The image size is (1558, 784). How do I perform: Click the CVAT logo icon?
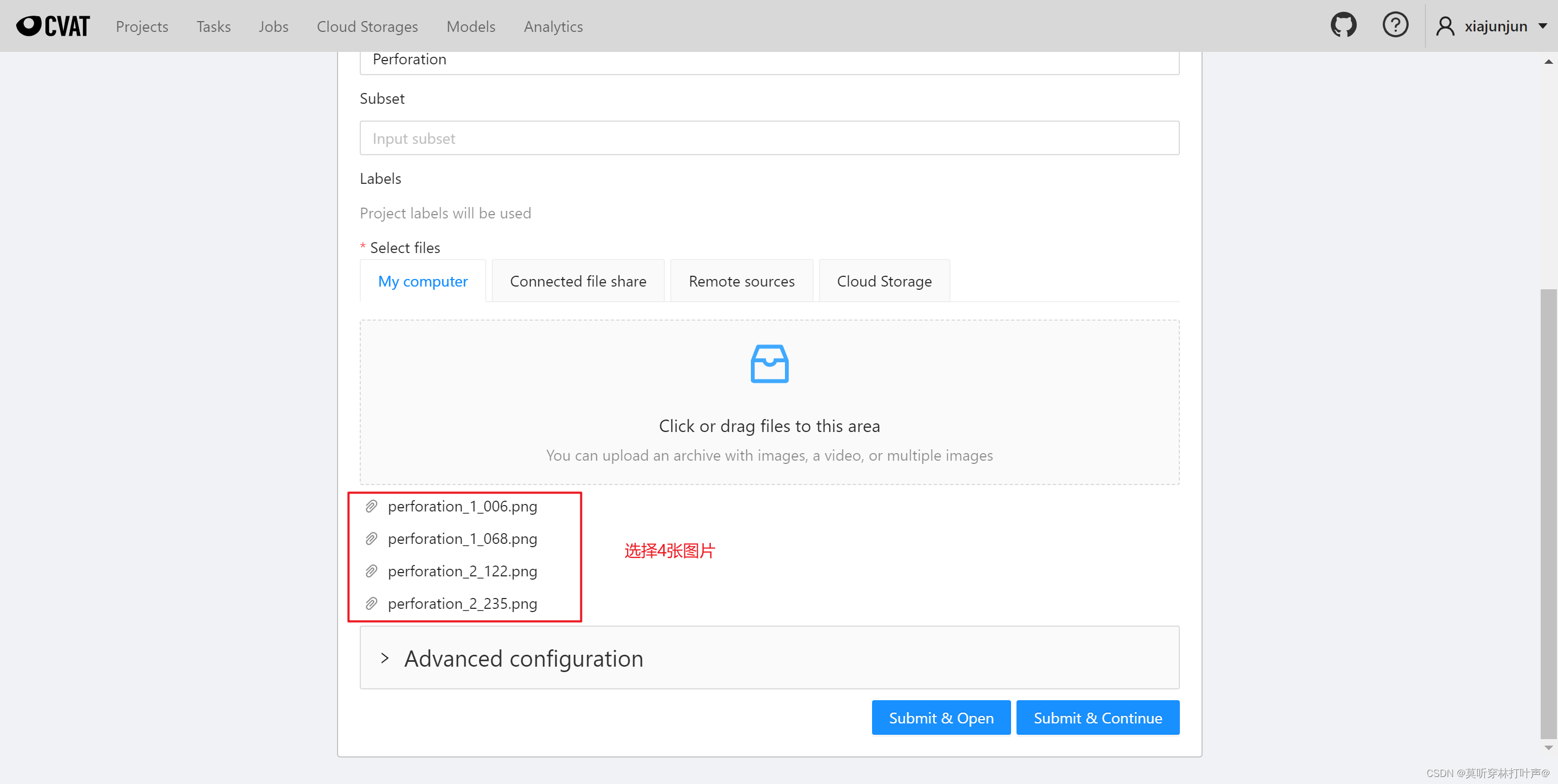(27, 25)
